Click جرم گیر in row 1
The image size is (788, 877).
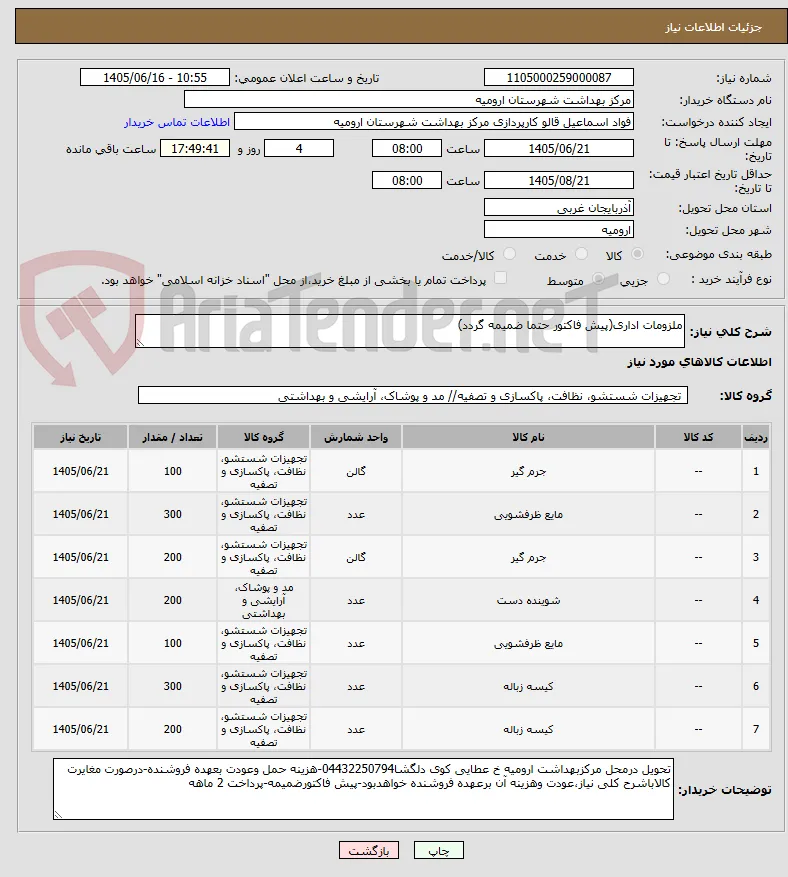(528, 471)
